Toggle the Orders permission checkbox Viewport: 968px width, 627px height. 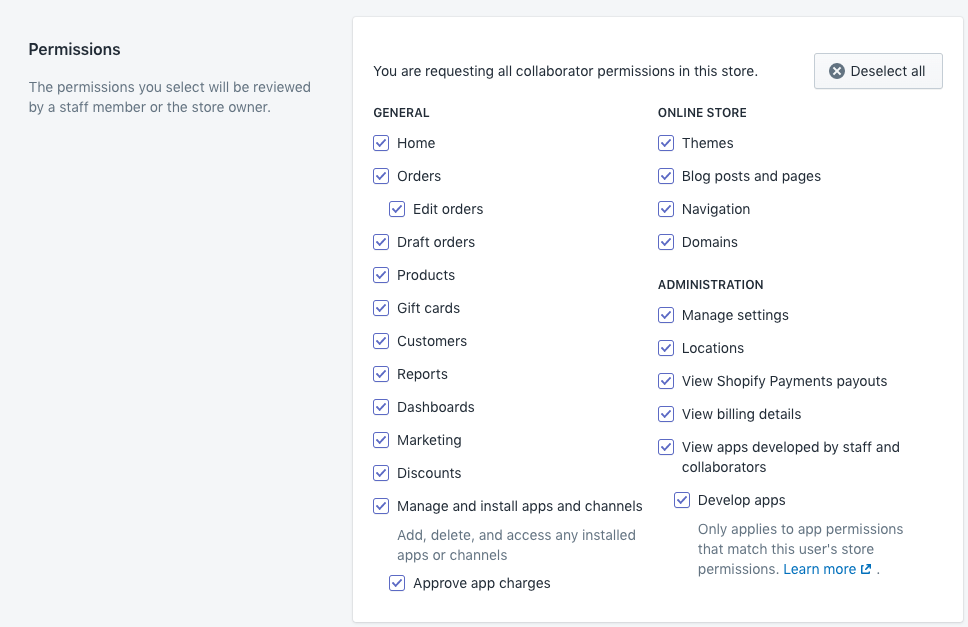[x=381, y=176]
